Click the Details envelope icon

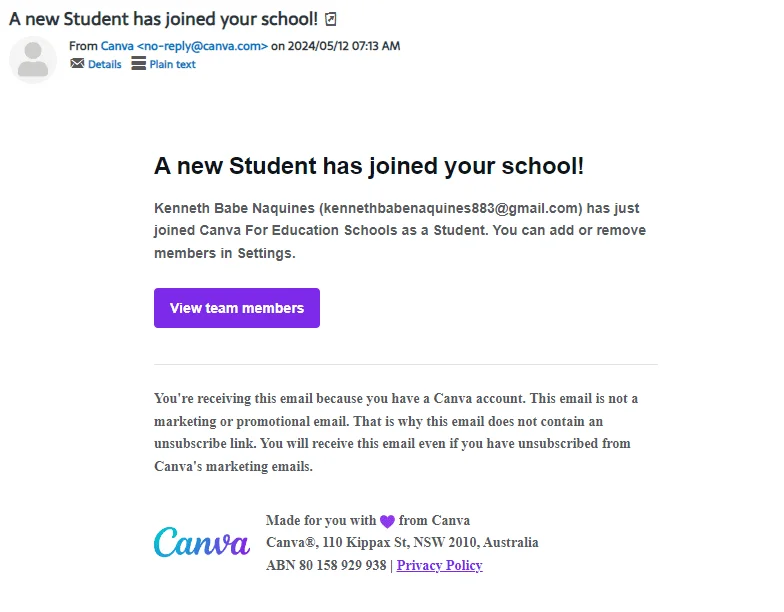point(77,64)
